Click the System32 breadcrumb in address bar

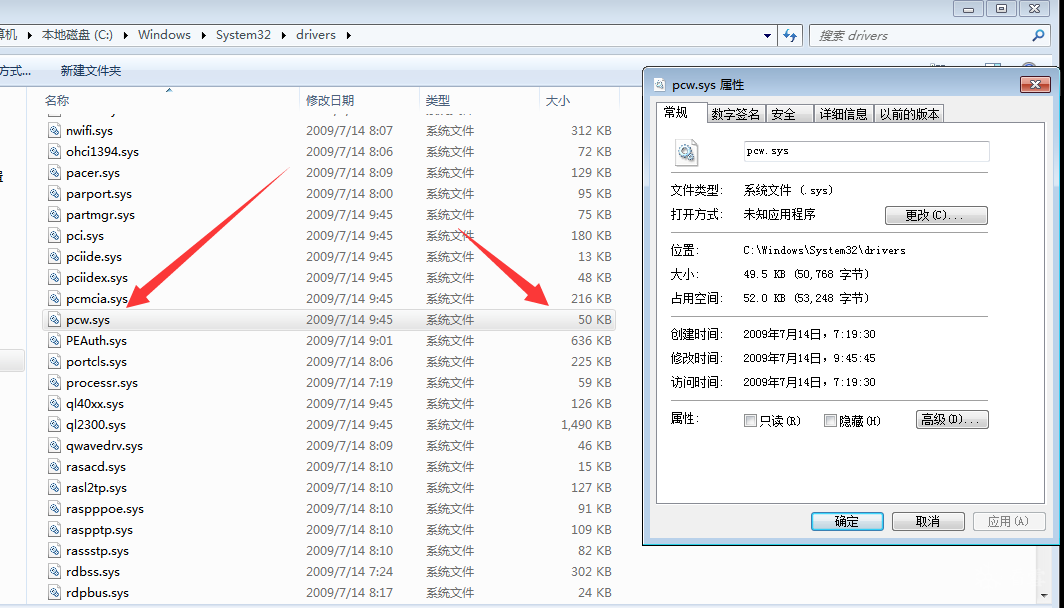click(244, 35)
